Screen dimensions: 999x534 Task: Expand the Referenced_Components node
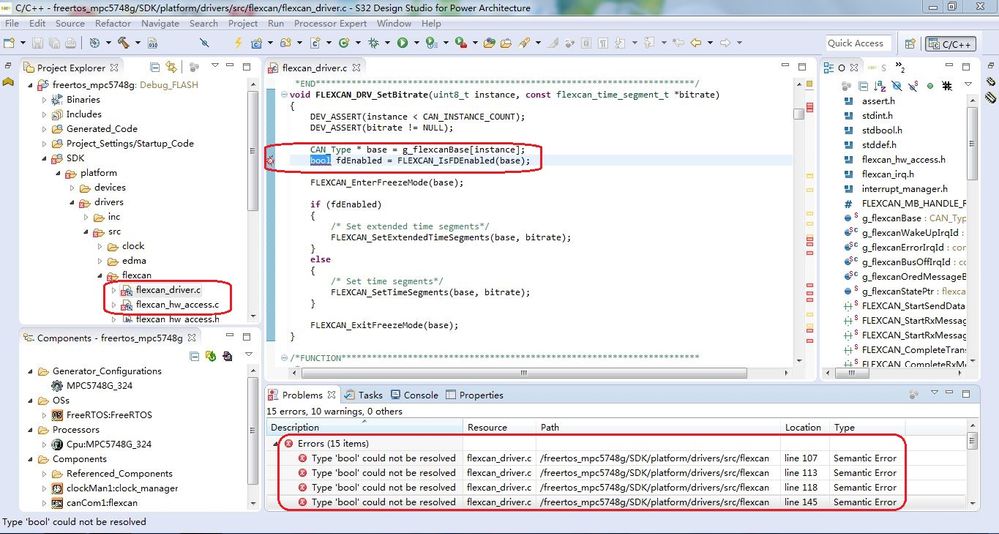pyautogui.click(x=45, y=473)
